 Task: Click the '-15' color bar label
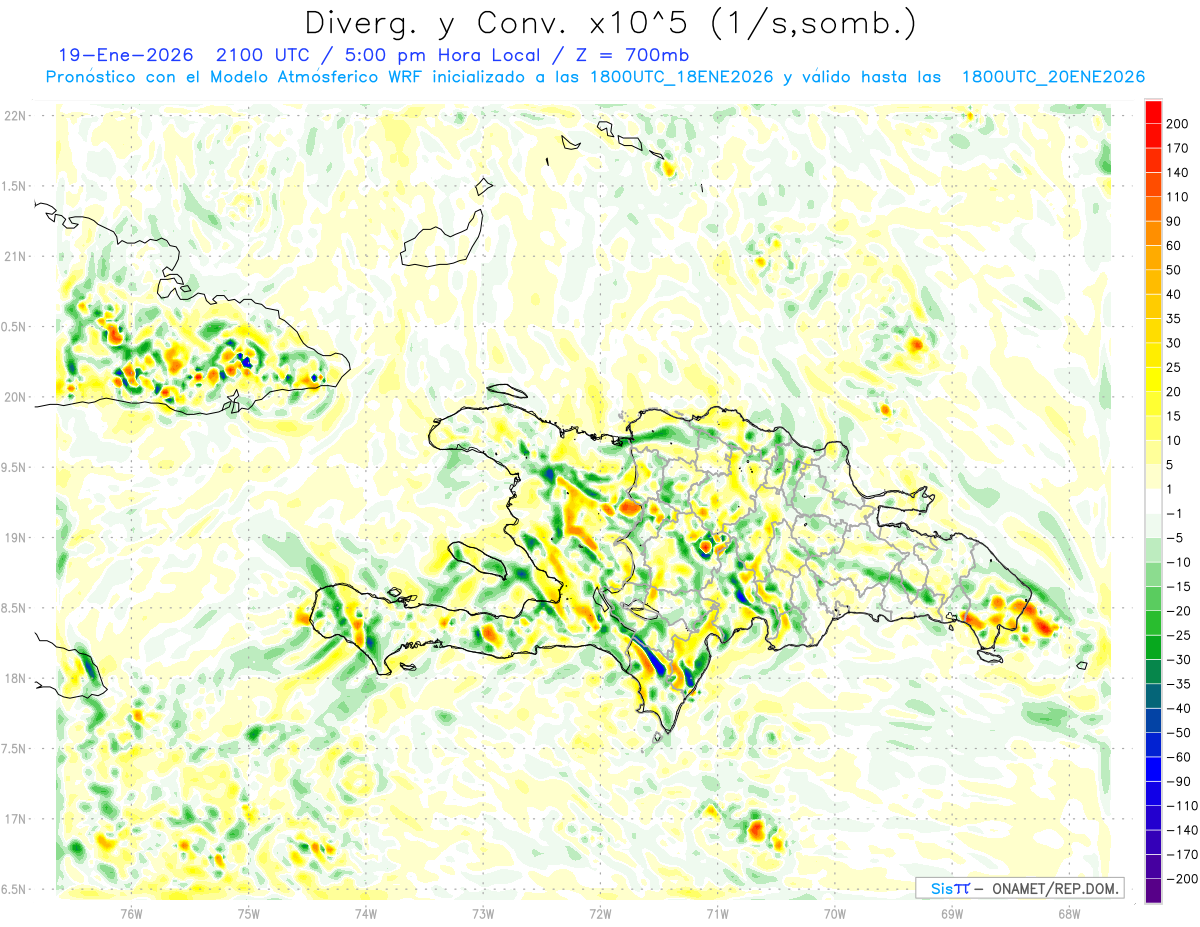point(1180,586)
